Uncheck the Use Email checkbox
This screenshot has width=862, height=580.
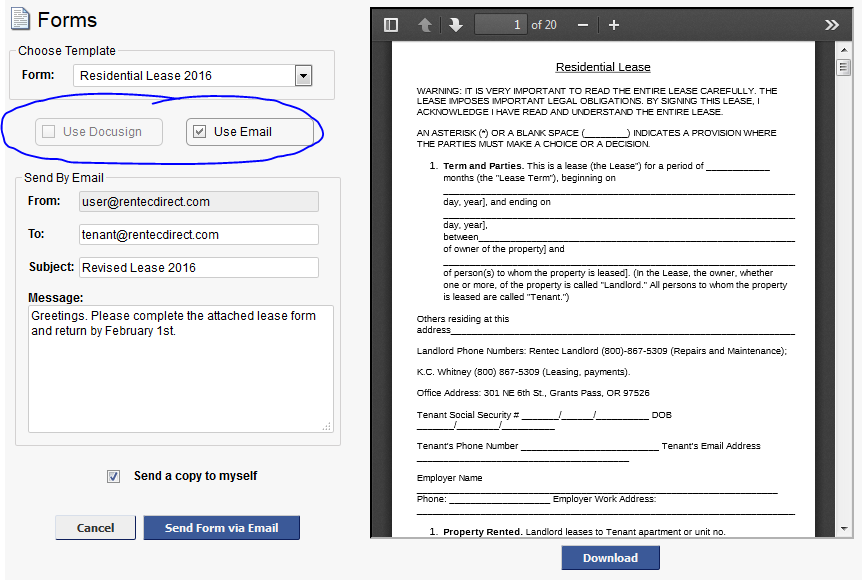point(200,131)
